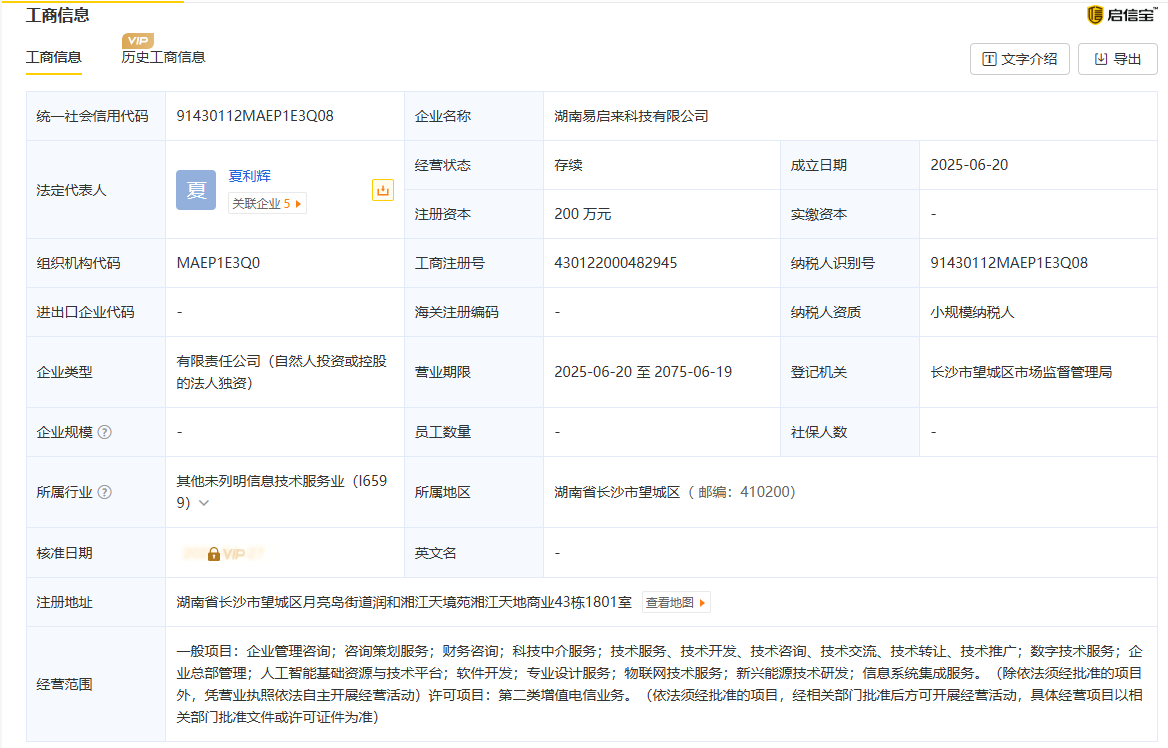The image size is (1168, 748).
Task: Click the 工商注册号 value 430122000482945
Action: tap(615, 263)
